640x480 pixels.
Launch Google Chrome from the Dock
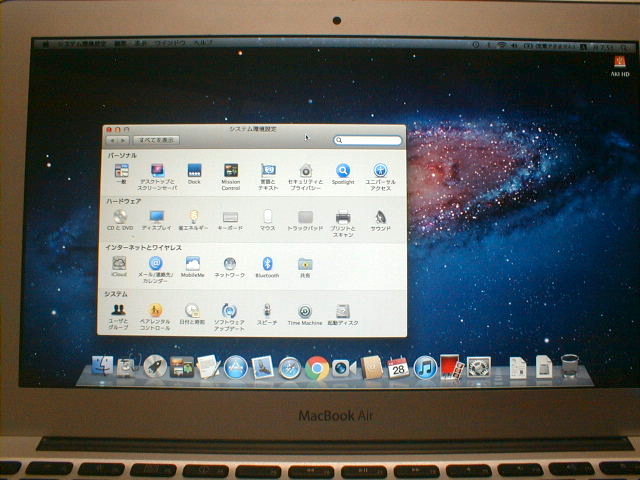pos(317,368)
